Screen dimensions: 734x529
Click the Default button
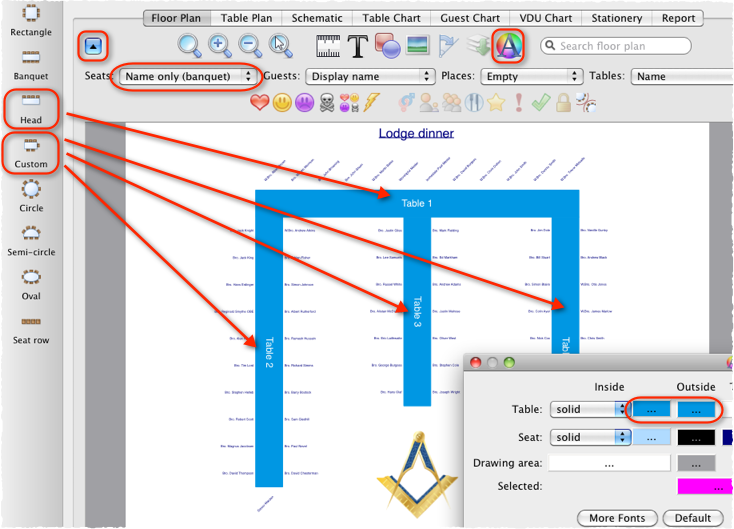pyautogui.click(x=693, y=518)
